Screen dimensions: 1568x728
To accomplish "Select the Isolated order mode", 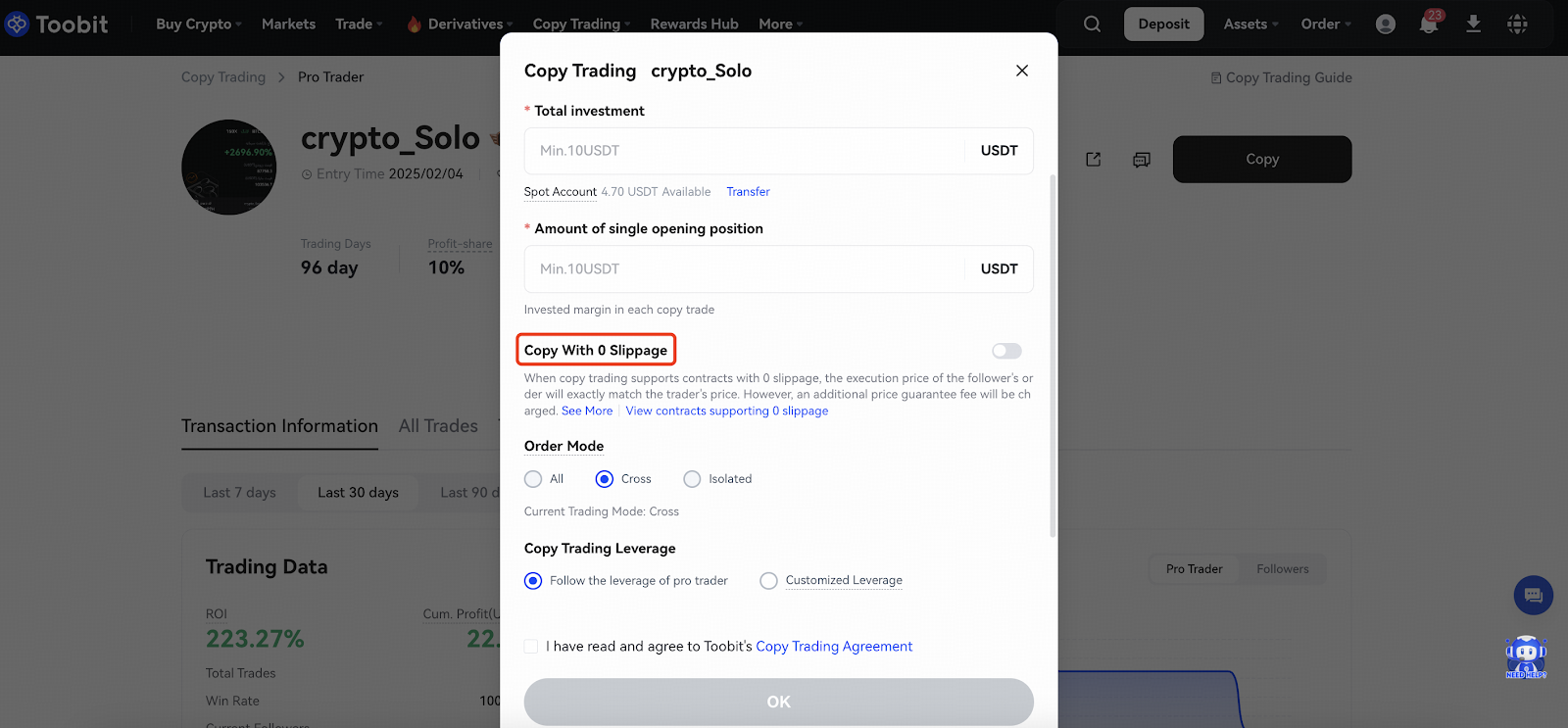I will click(x=693, y=479).
